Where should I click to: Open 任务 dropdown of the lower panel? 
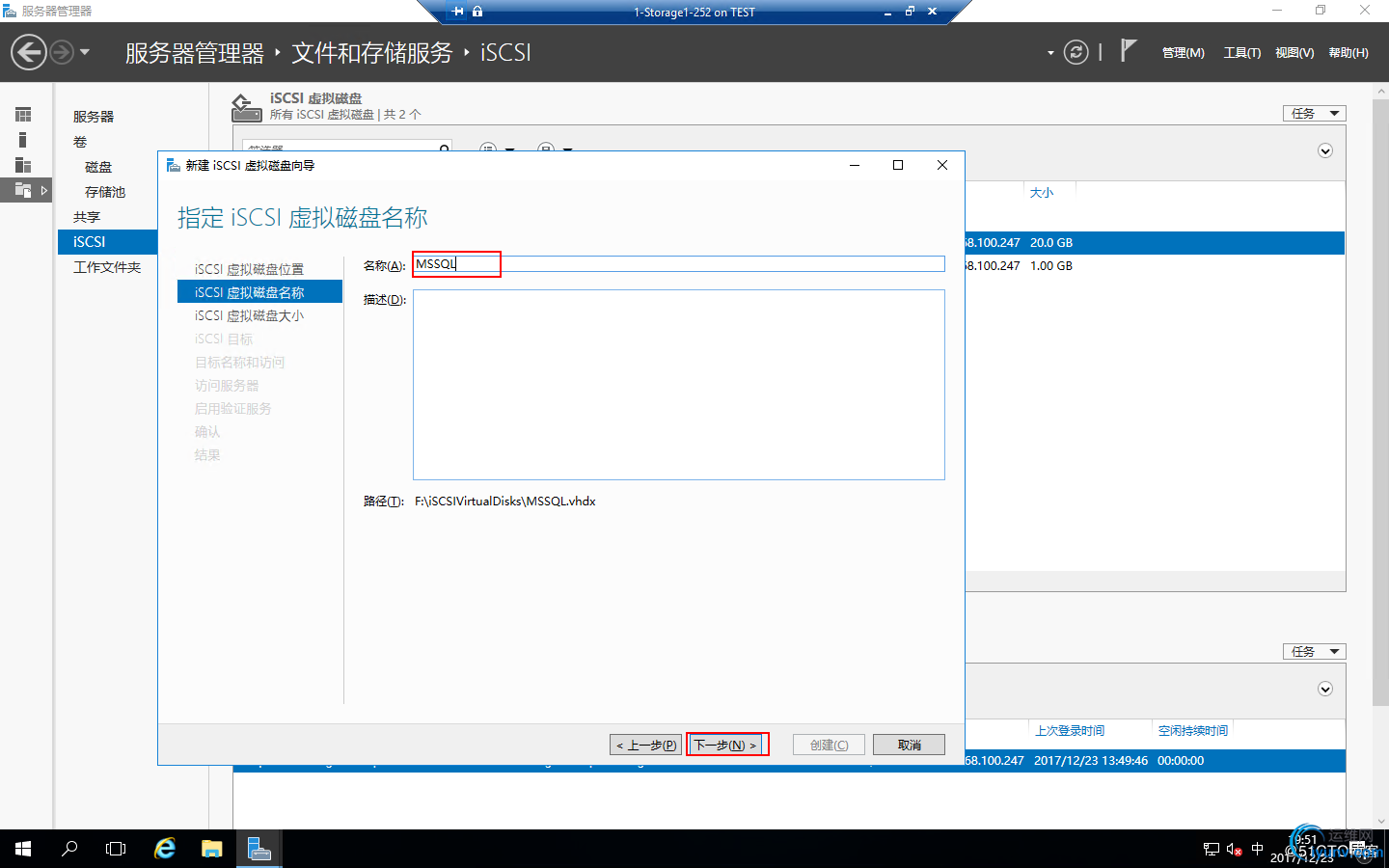coord(1314,652)
